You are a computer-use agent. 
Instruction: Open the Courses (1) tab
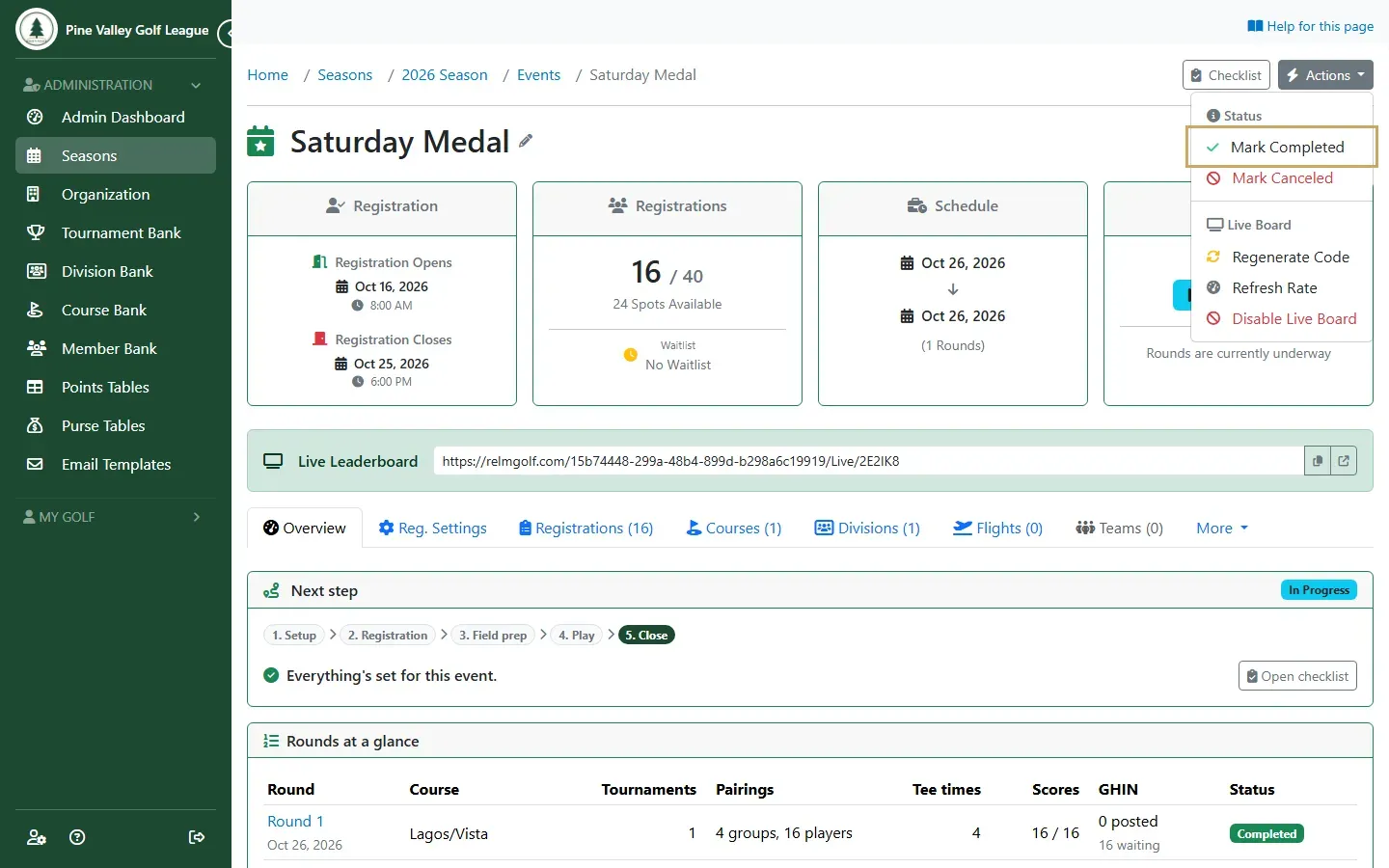(734, 529)
